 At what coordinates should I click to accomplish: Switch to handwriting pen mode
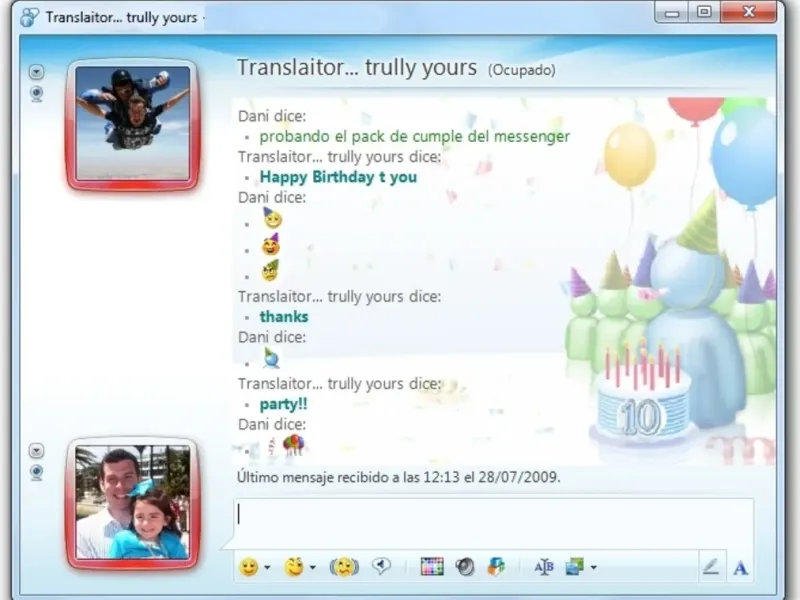[x=711, y=566]
